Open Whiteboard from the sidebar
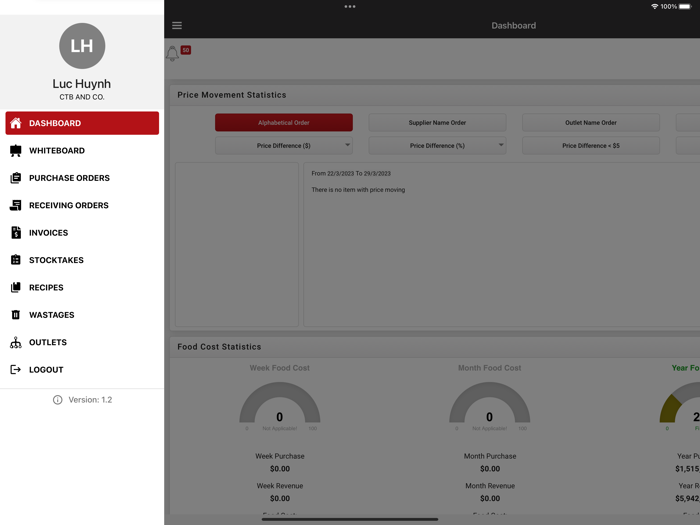The image size is (700, 525). pos(82,150)
